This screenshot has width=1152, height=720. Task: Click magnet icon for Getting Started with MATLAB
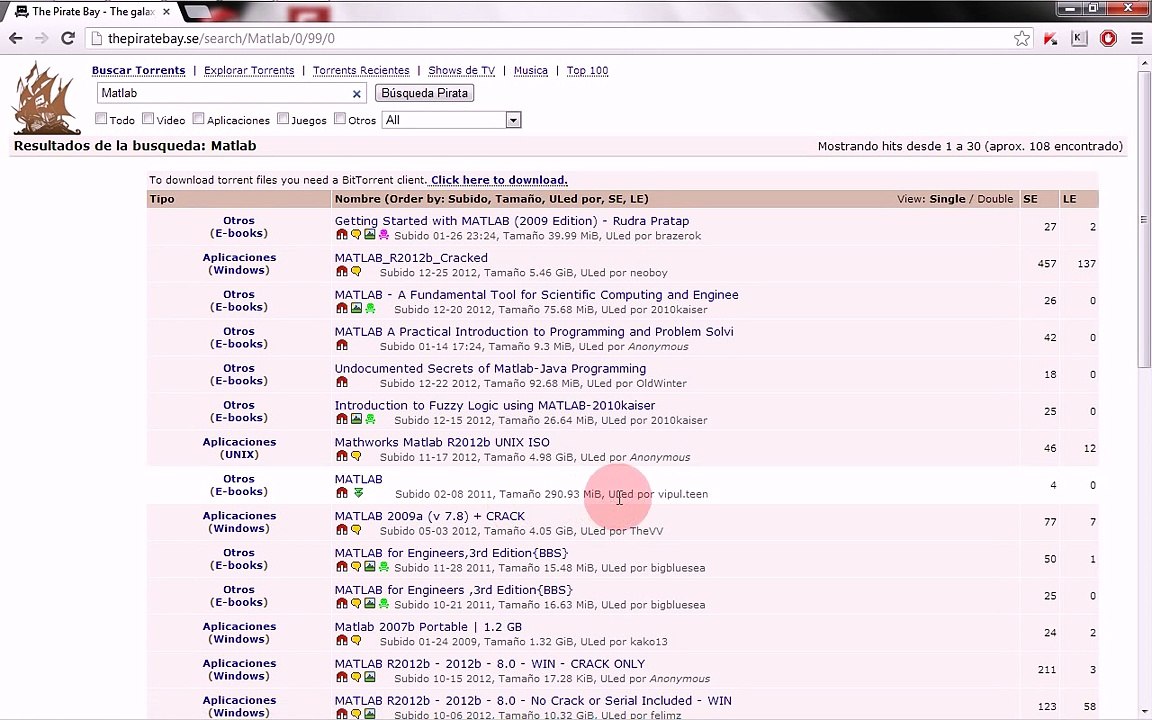click(342, 234)
